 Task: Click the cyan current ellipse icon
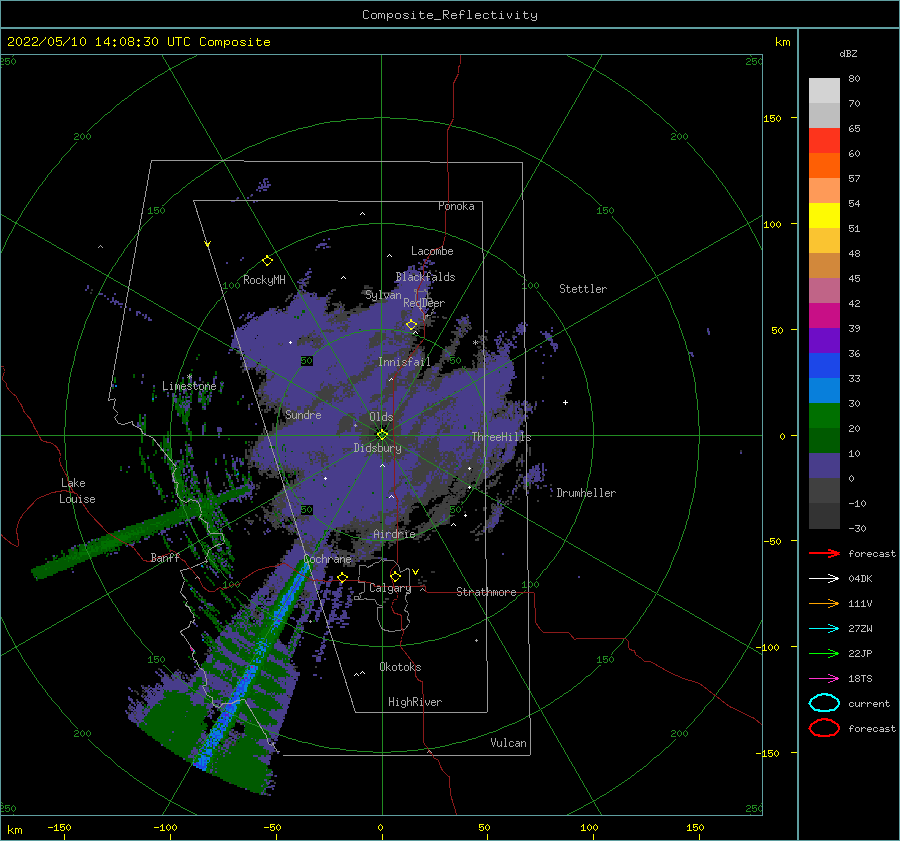point(824,703)
